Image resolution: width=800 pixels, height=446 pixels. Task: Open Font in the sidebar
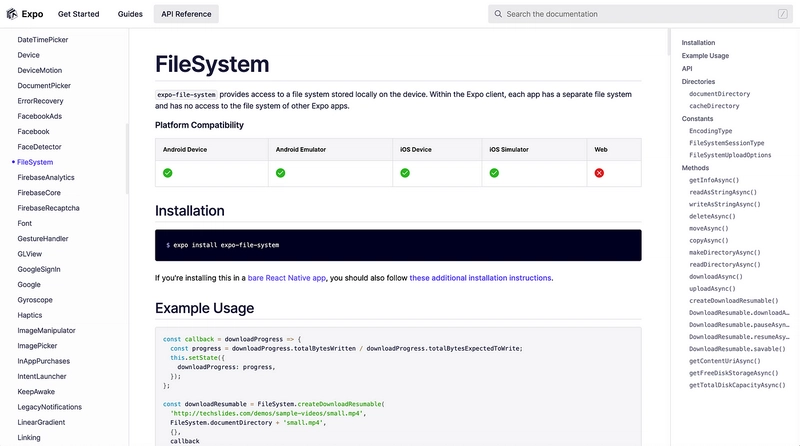(24, 224)
